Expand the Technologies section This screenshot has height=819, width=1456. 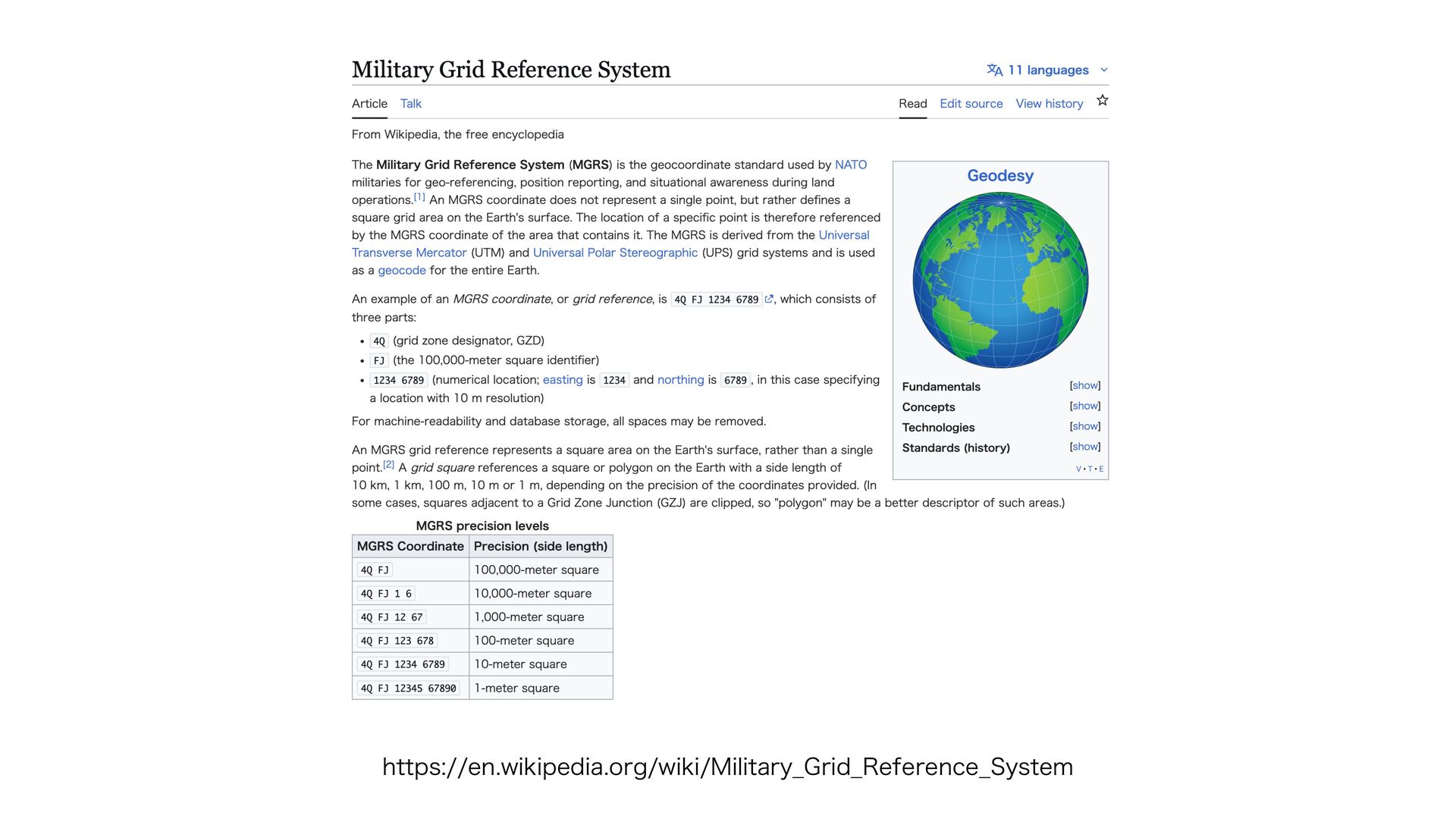(x=1085, y=427)
